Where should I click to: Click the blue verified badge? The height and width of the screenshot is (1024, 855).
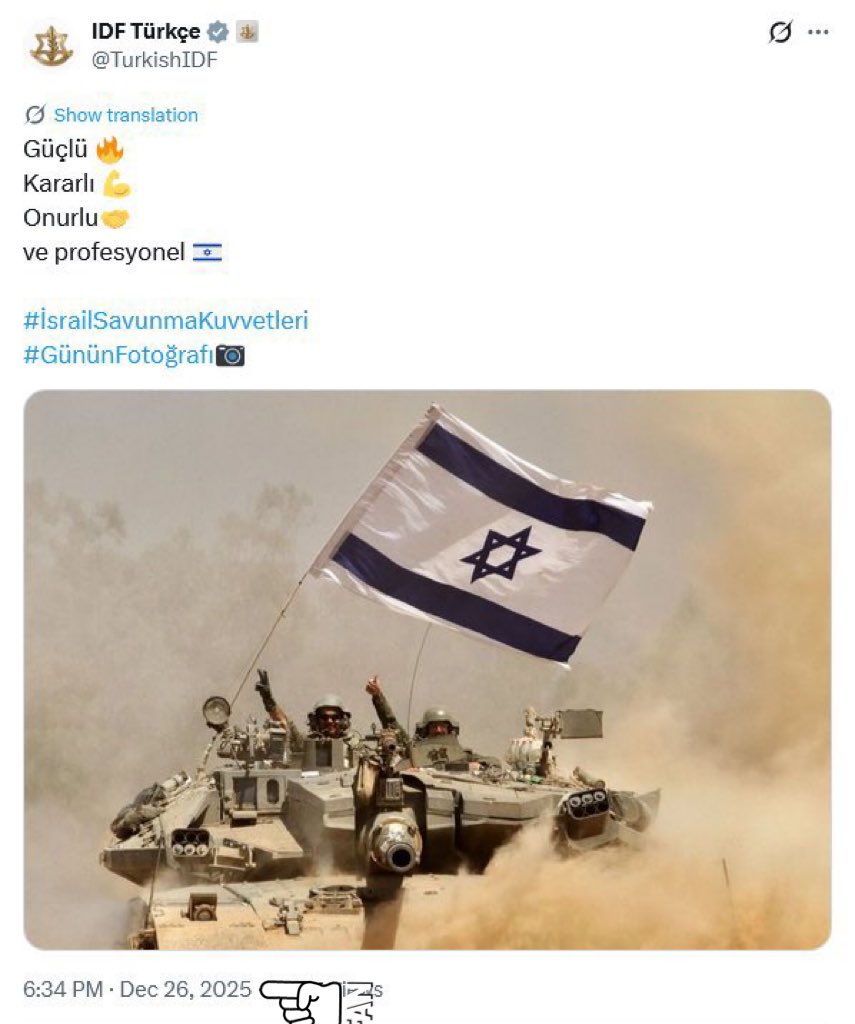point(218,31)
